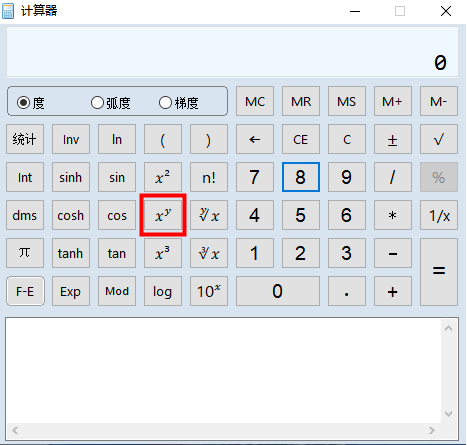Viewport: 467px width, 445px height.
Task: Click the 1/x reciprocal key
Action: 439,215
